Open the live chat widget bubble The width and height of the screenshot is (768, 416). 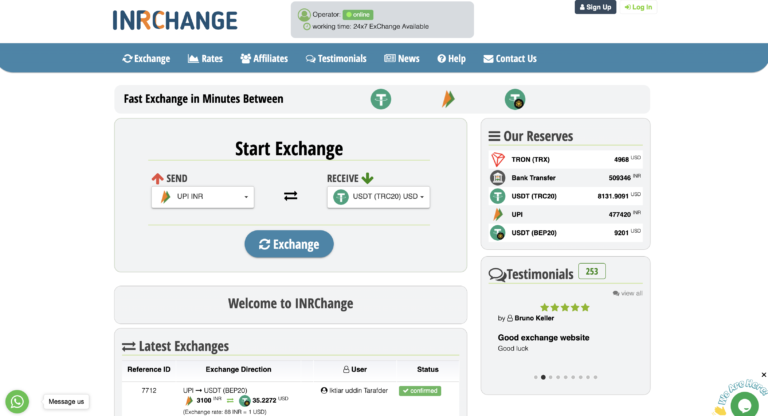(x=743, y=404)
